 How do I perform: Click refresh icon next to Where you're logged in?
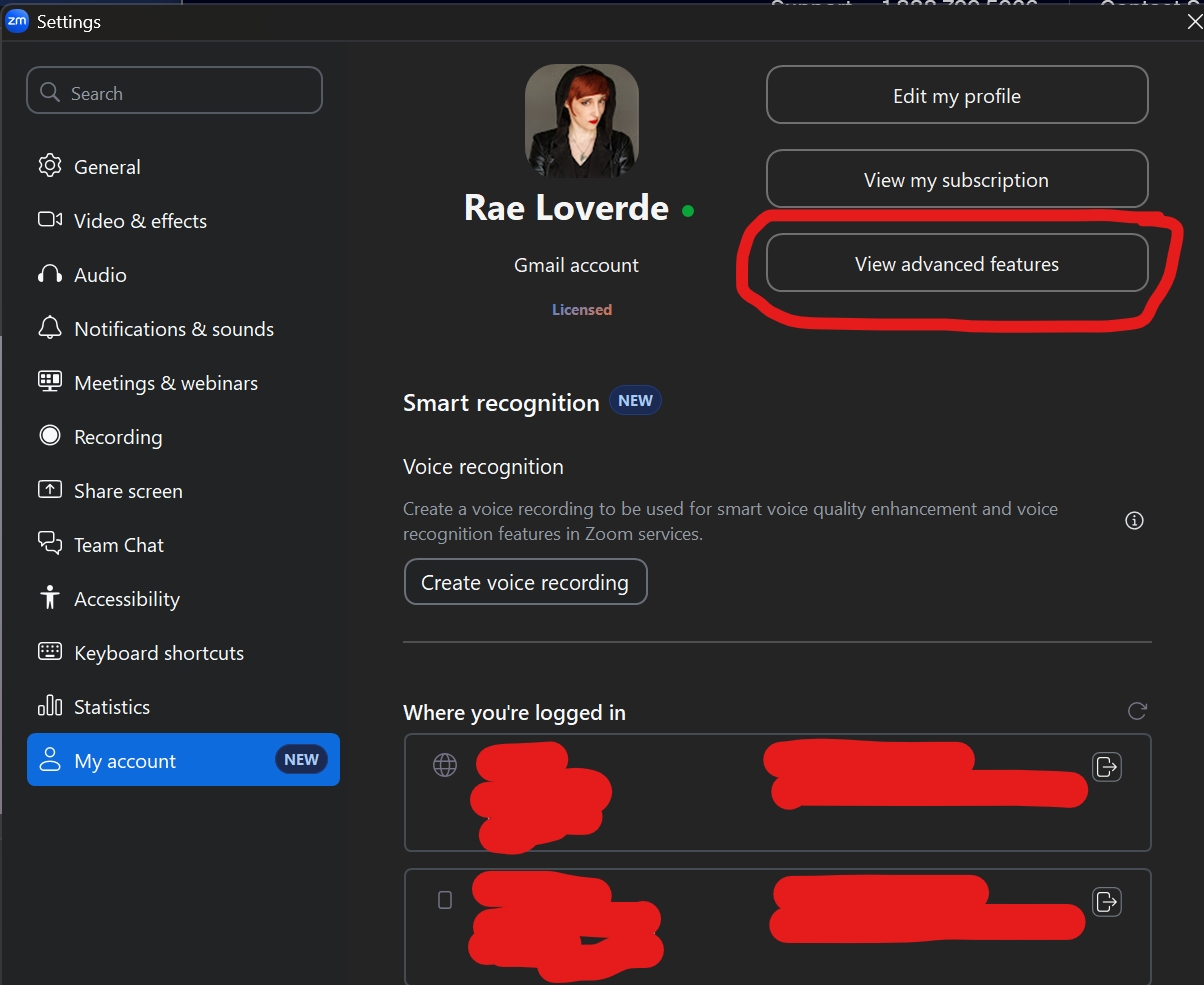click(x=1136, y=711)
